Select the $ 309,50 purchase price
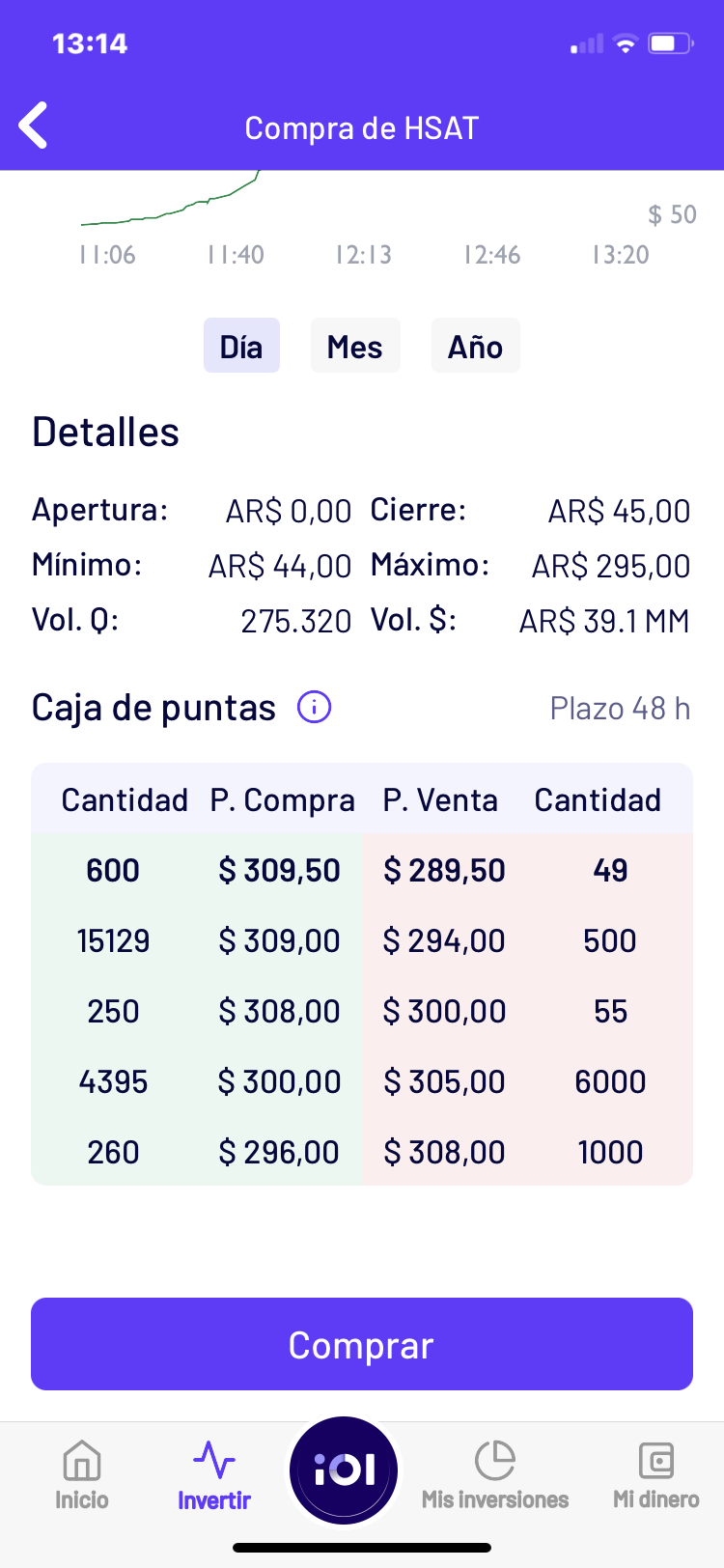This screenshot has width=724, height=1568. tap(279, 870)
